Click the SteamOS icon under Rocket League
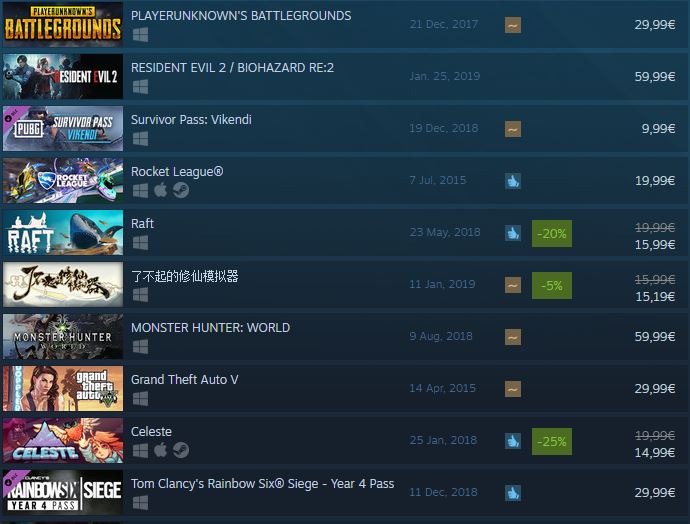Viewport: 690px width, 524px height. [x=181, y=190]
